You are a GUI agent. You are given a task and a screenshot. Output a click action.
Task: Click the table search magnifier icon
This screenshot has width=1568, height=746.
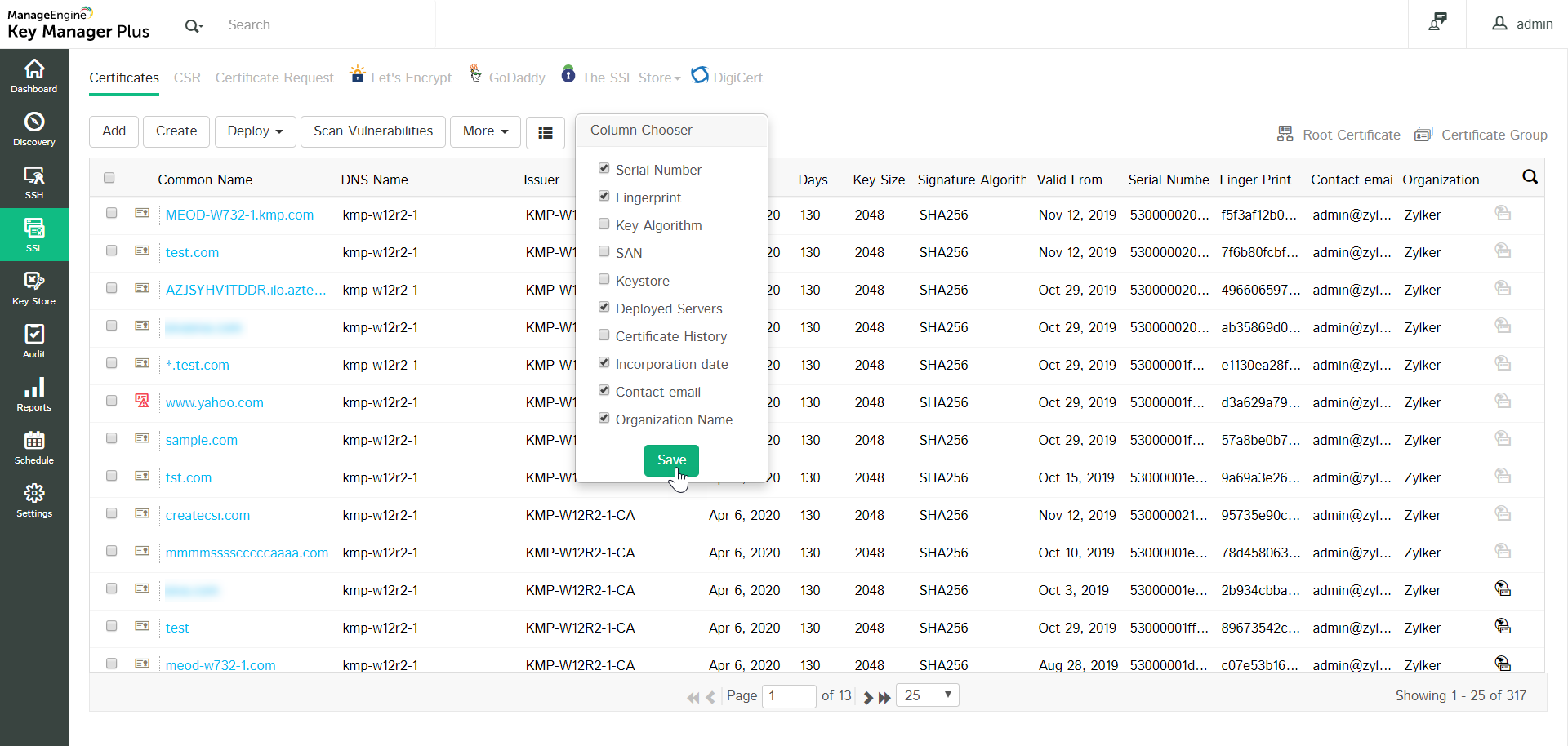[1530, 177]
